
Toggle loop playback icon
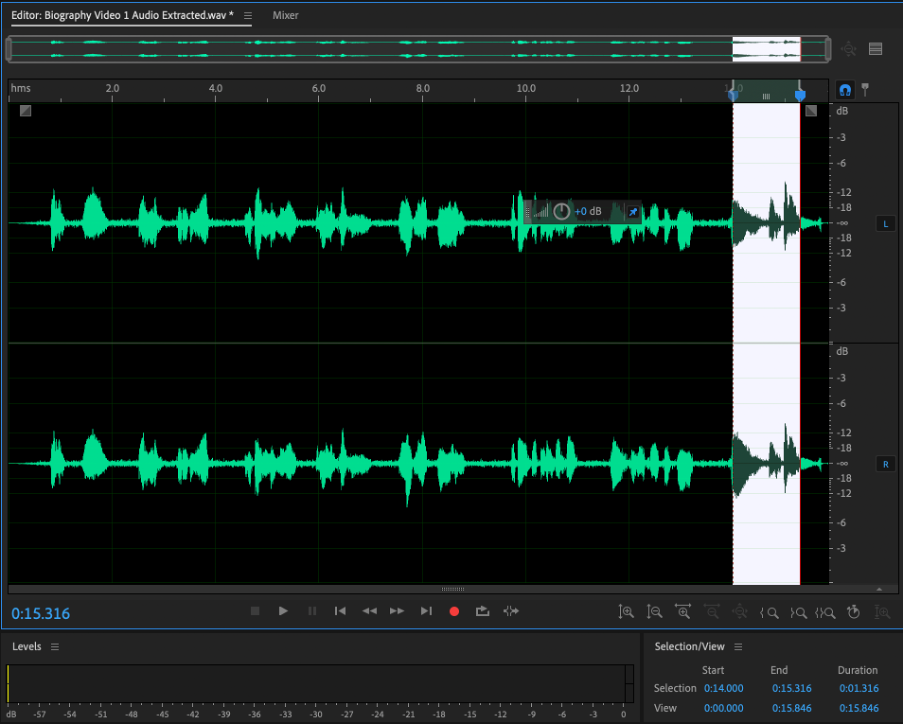(x=483, y=611)
